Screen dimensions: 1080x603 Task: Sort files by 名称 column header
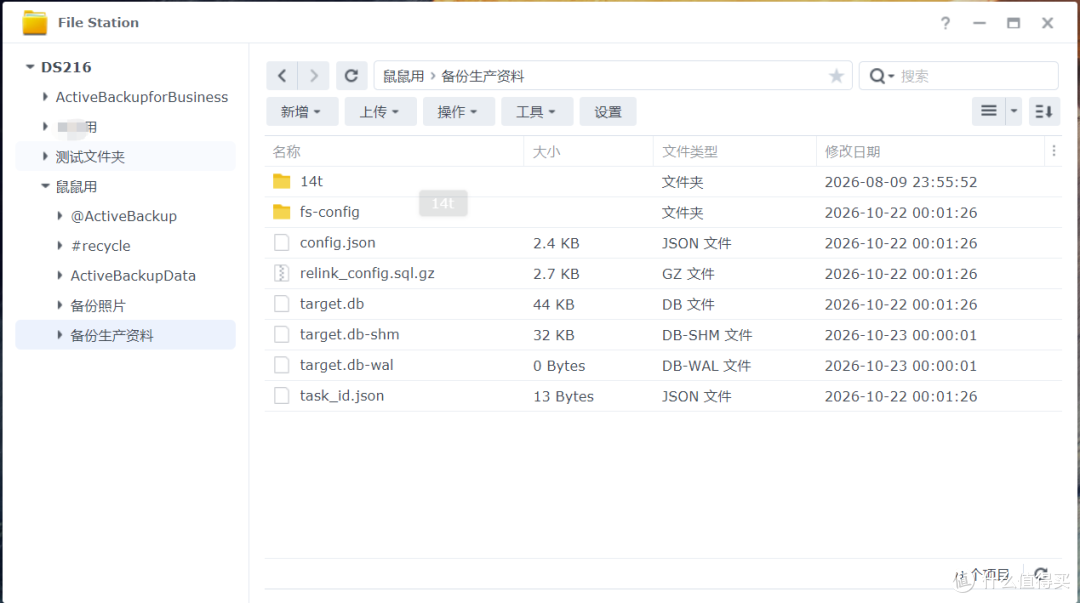(x=394, y=152)
